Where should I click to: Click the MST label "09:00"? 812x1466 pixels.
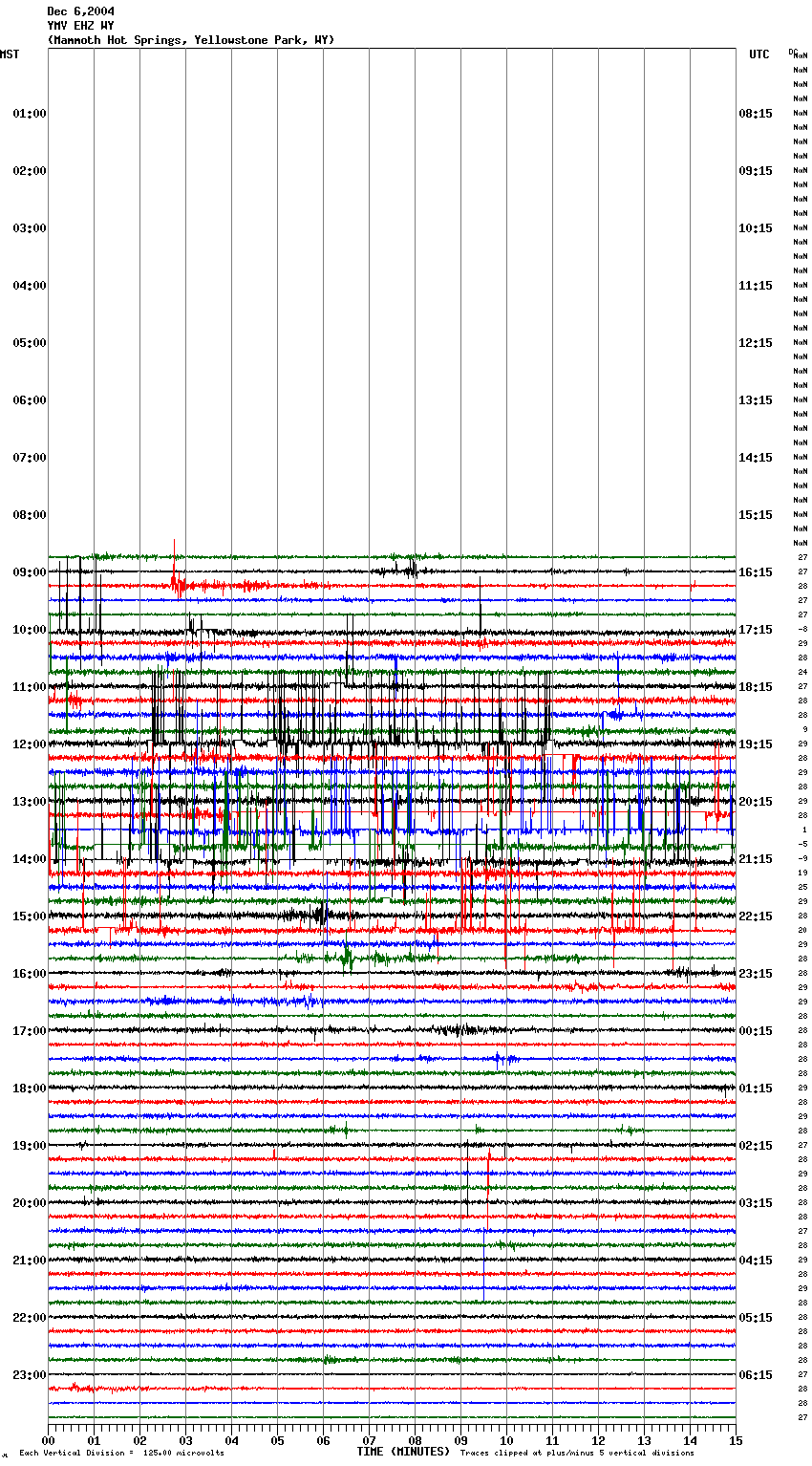[x=30, y=572]
